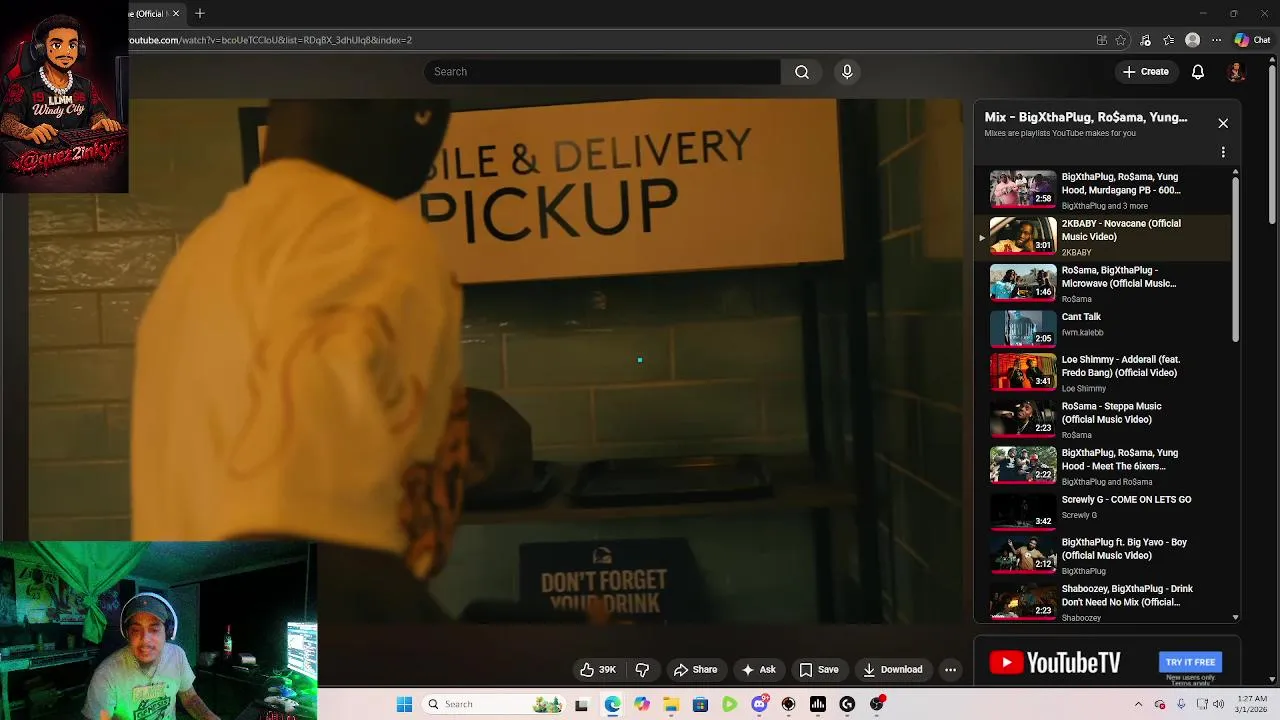Click the microphone tray icon
This screenshot has height=720, width=1280.
point(1181,704)
